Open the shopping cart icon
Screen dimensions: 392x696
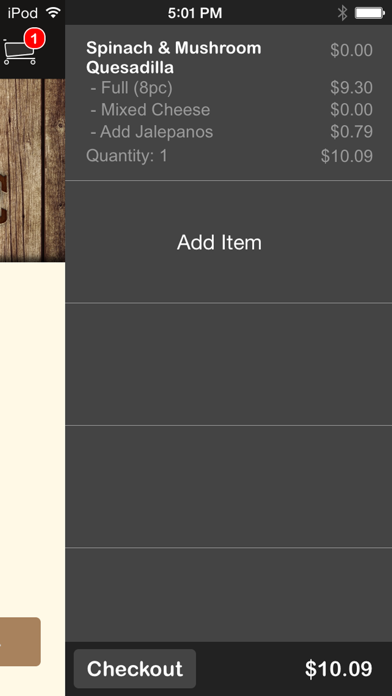(19, 51)
